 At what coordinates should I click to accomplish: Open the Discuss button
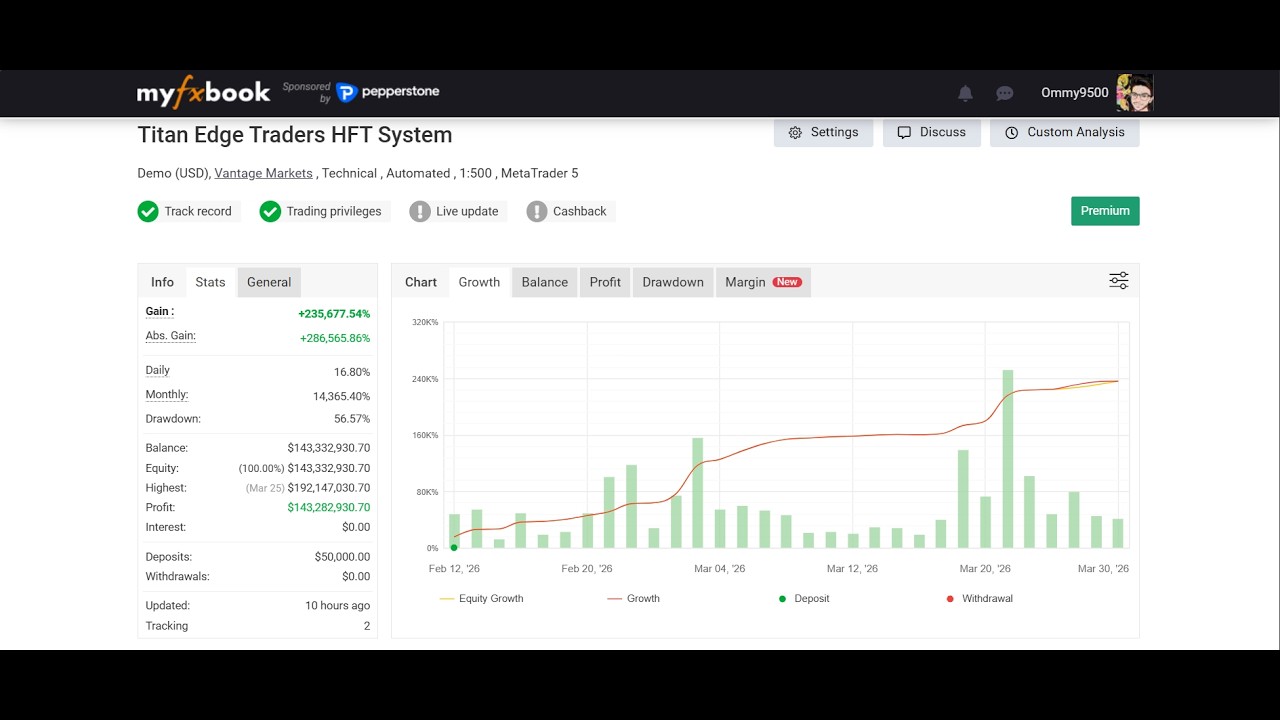[931, 132]
